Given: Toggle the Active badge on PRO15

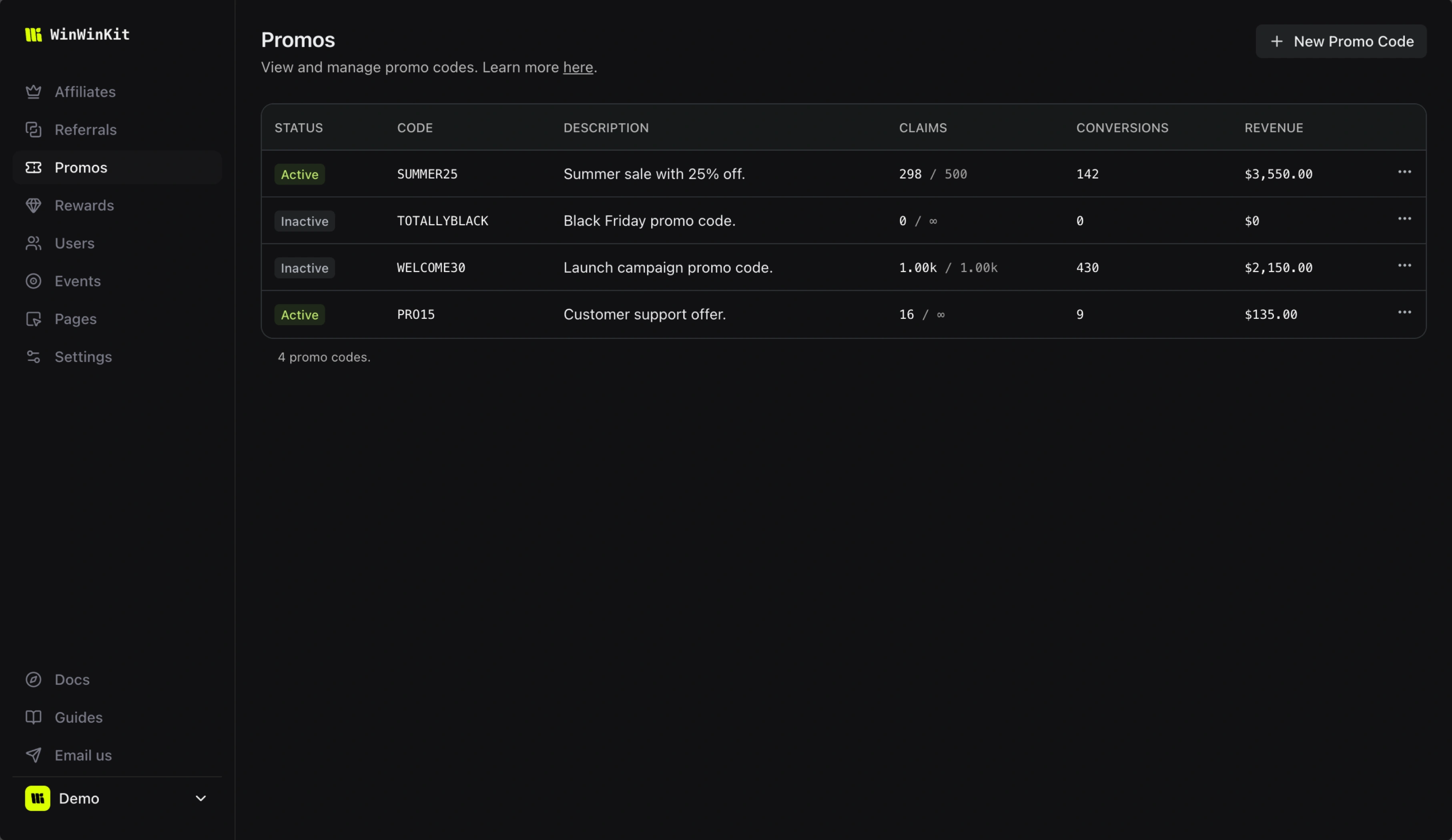Looking at the screenshot, I should [299, 314].
